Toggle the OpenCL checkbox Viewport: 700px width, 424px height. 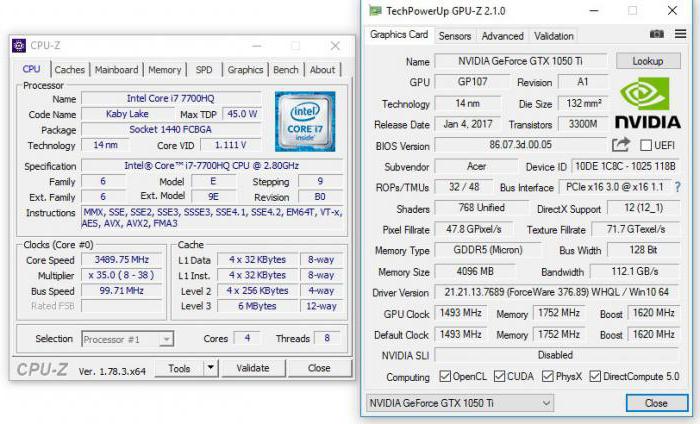click(x=445, y=376)
